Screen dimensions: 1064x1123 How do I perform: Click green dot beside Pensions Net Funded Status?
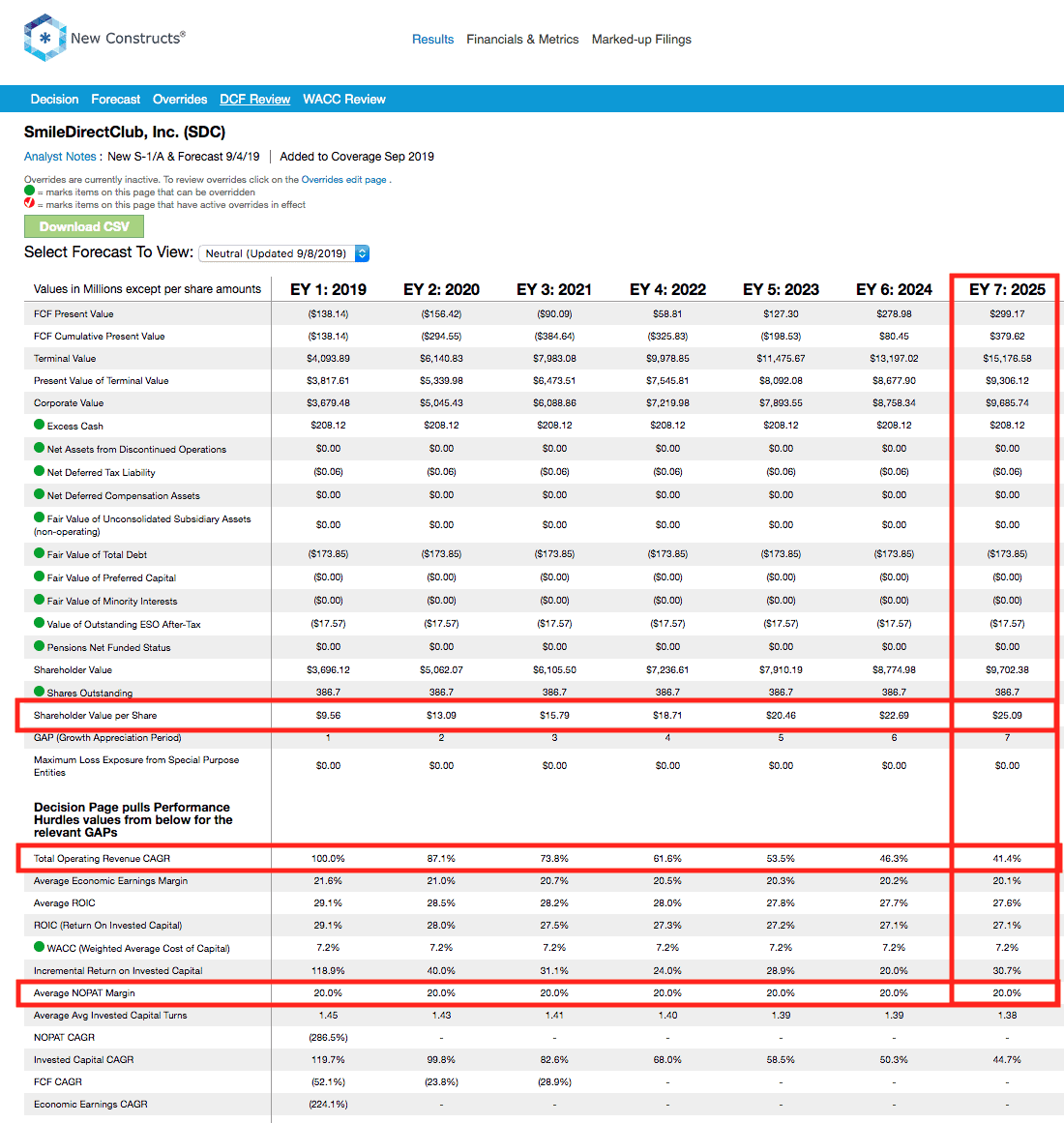pos(40,646)
